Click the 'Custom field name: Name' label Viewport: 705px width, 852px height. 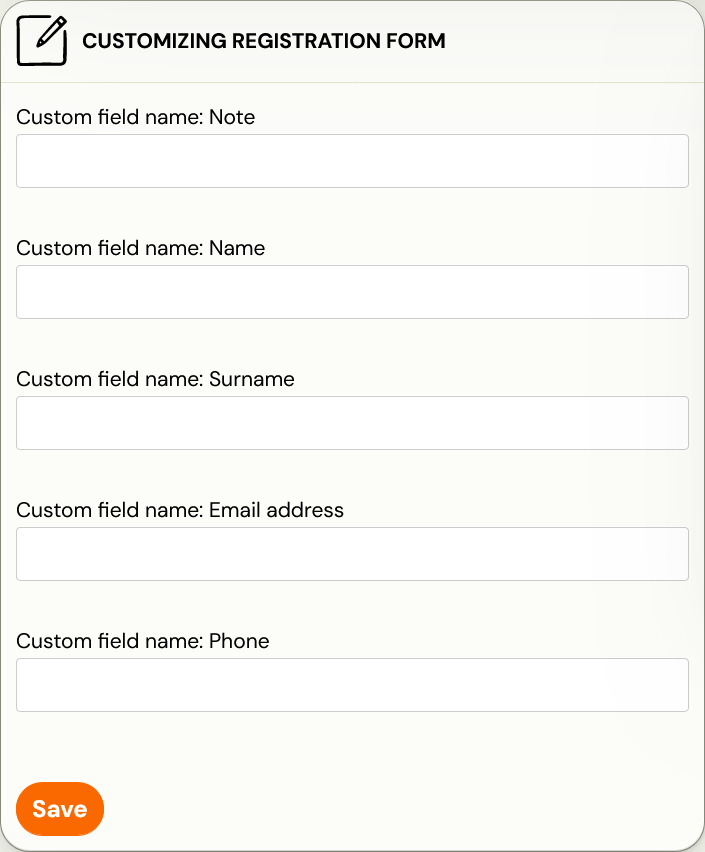click(140, 248)
